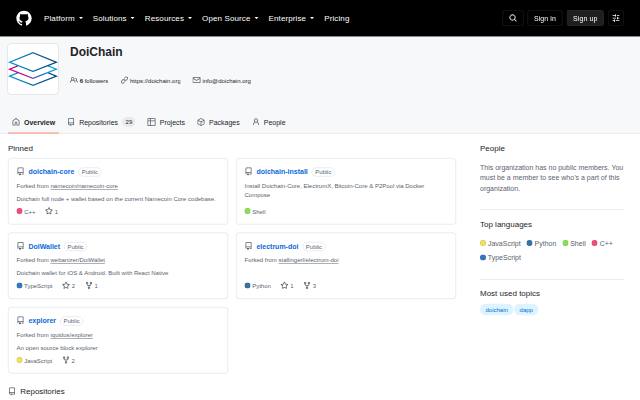Open the explorer repository link

(x=42, y=320)
